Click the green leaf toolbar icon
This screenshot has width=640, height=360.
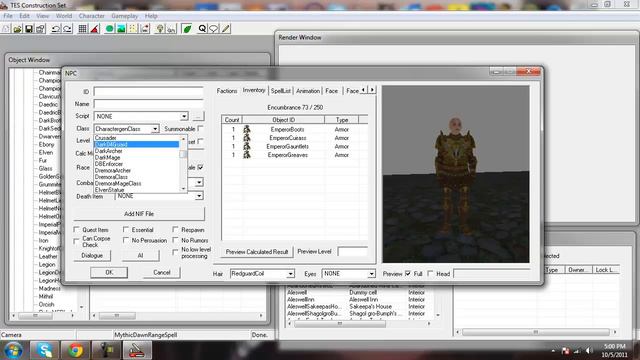coord(187,29)
